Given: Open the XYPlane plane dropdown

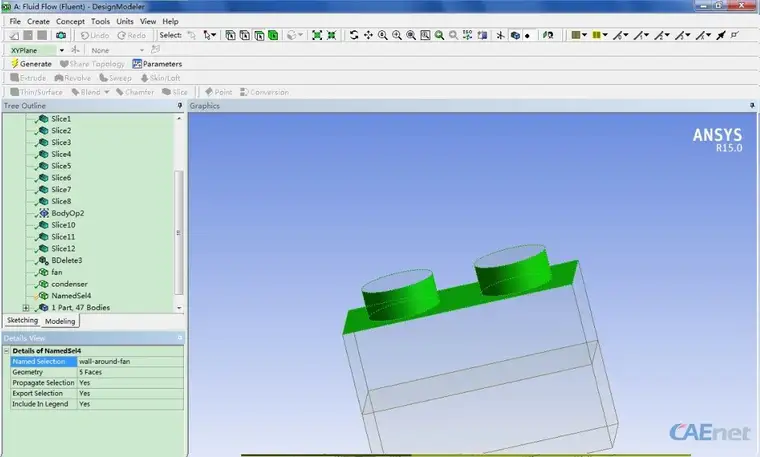Looking at the screenshot, I should tap(62, 50).
